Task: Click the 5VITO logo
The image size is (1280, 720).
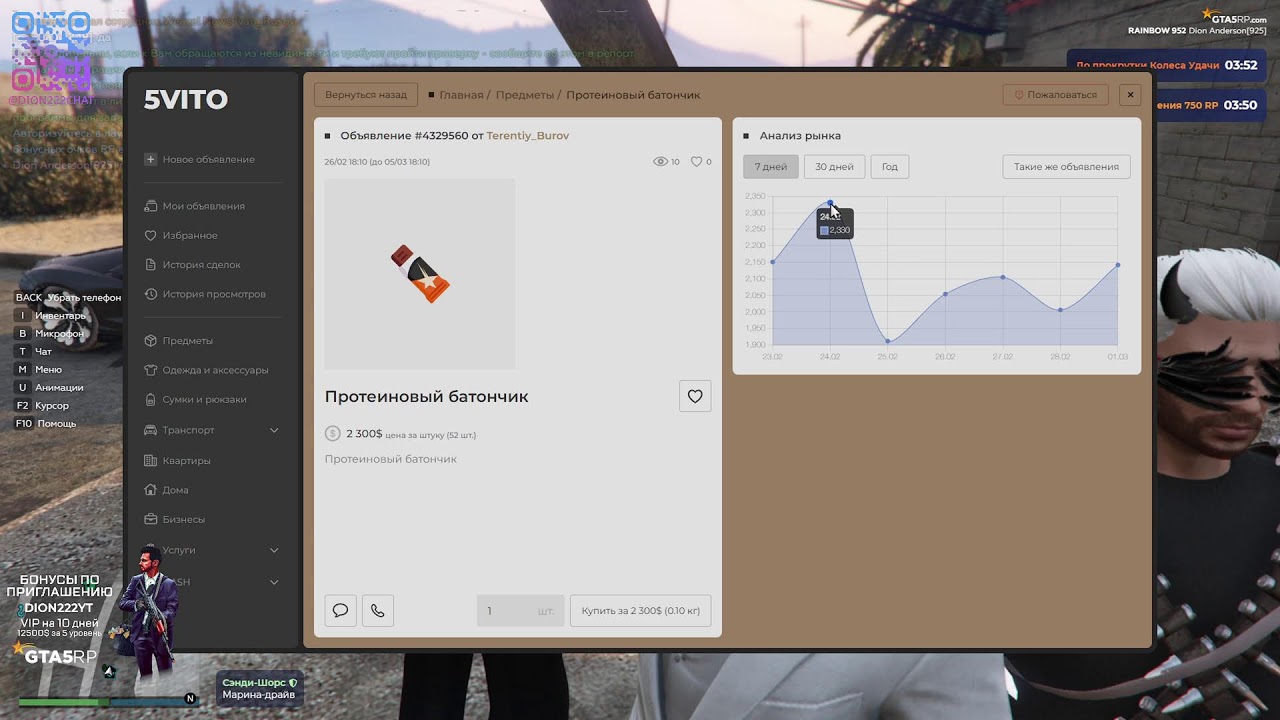Action: coord(186,99)
